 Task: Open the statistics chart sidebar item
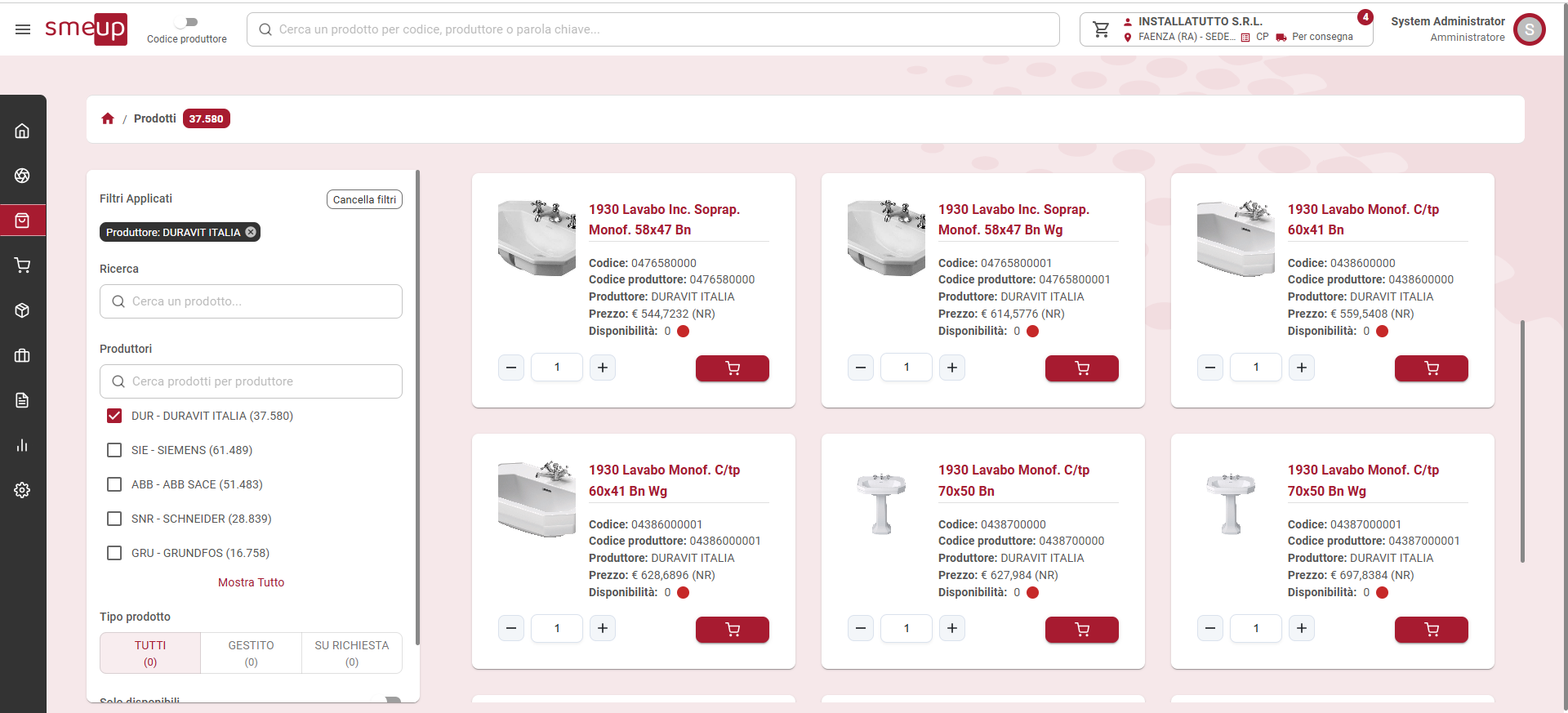(22, 445)
